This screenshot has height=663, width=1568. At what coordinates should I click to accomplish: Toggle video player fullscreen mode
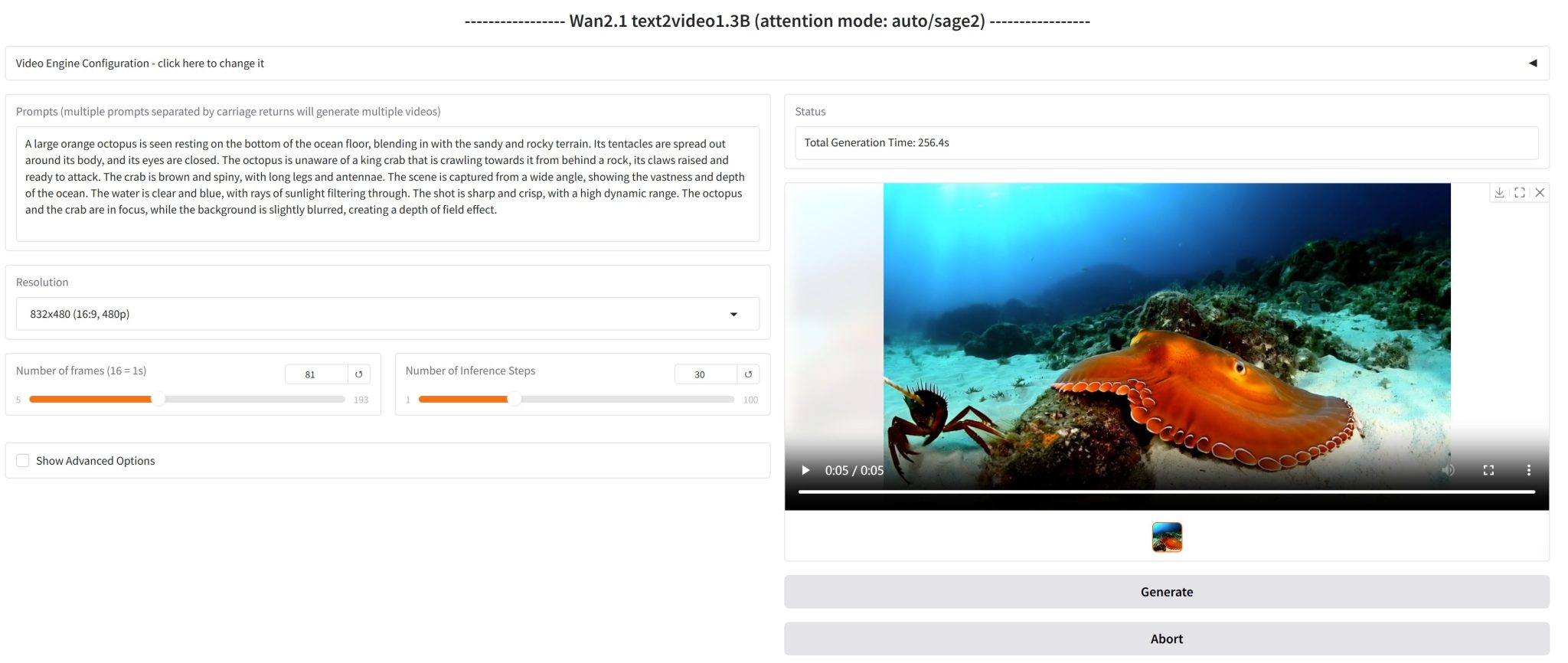[1488, 470]
